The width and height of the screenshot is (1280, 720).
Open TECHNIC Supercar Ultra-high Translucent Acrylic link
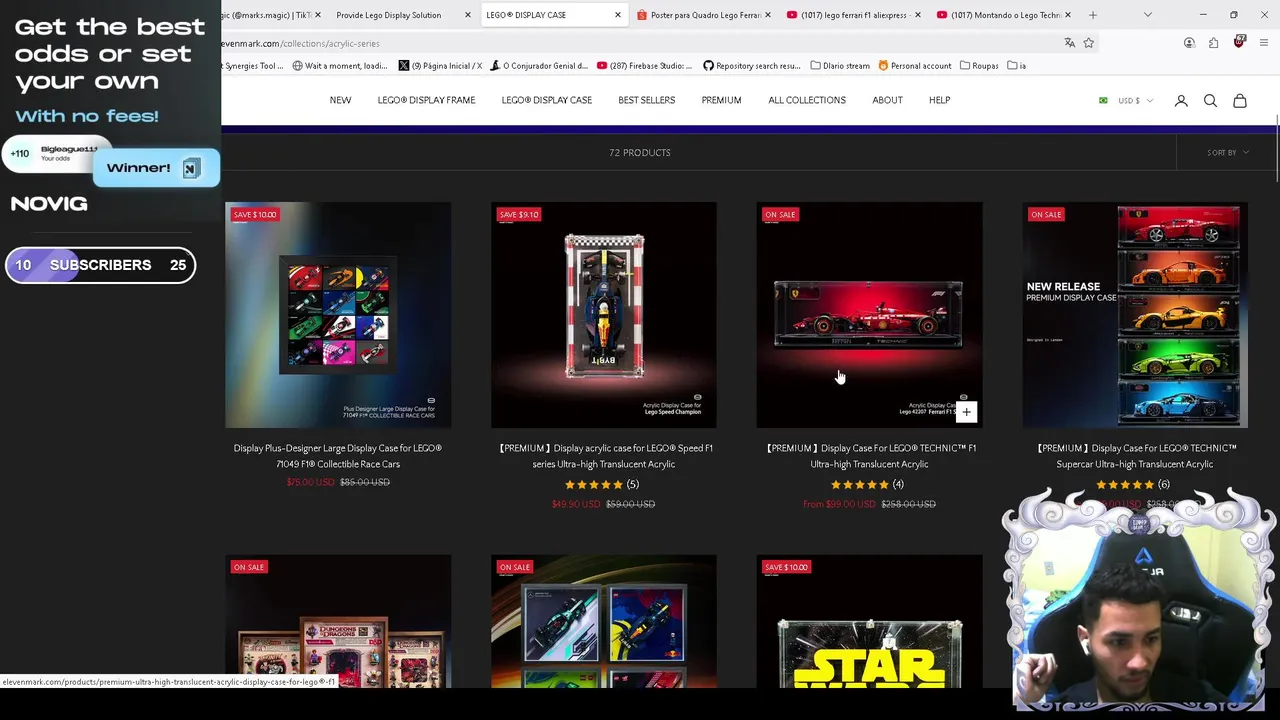[1135, 456]
